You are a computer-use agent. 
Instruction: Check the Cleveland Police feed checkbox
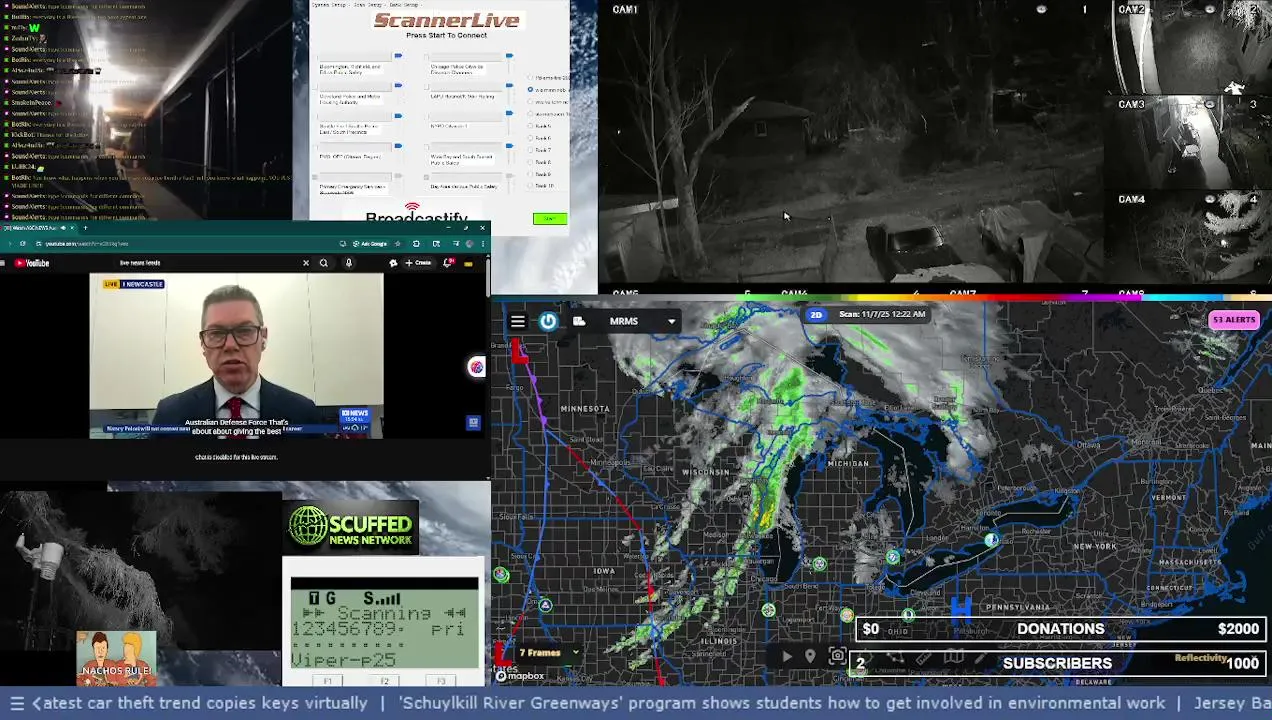click(315, 87)
